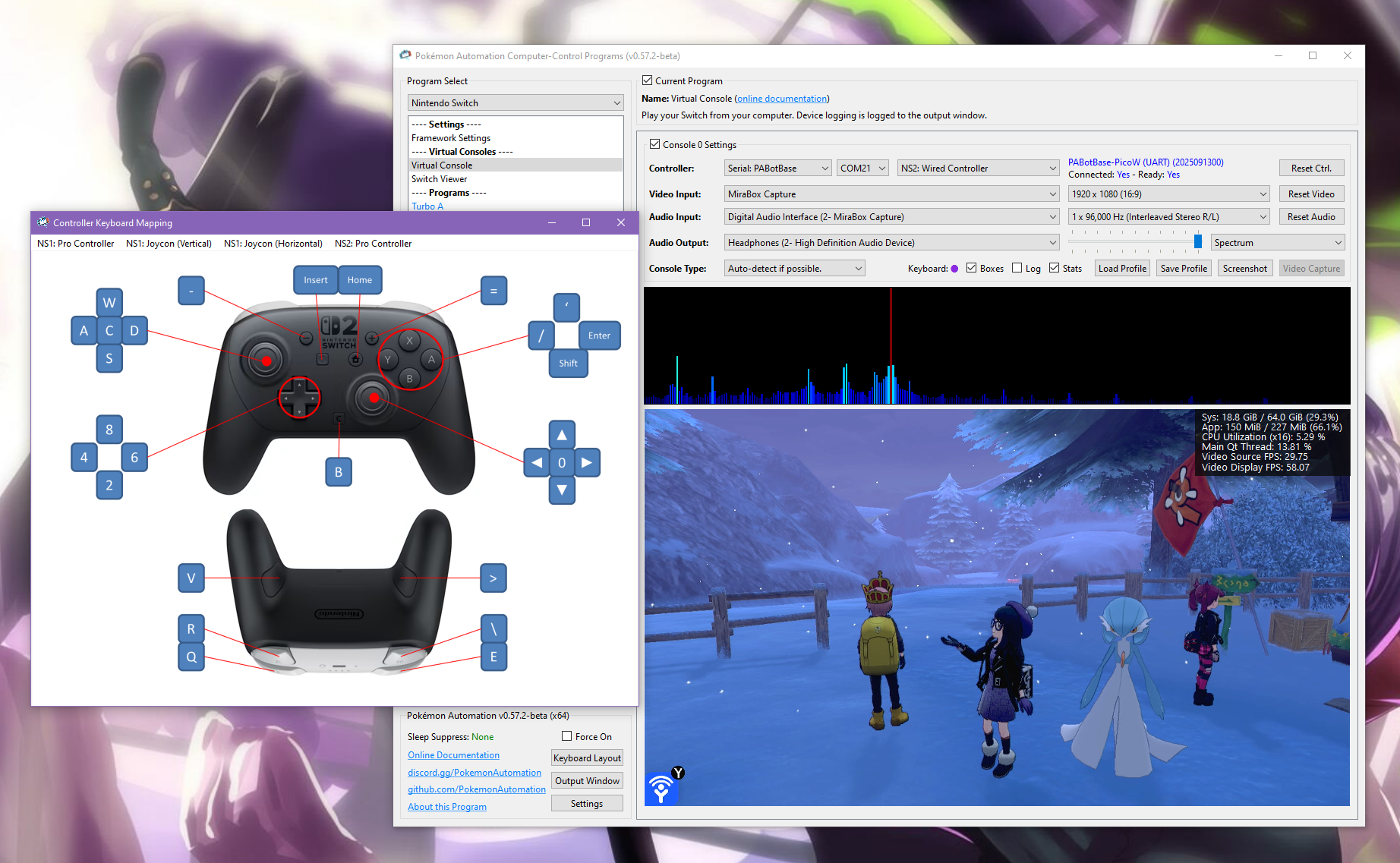The width and height of the screenshot is (1400, 863).
Task: Enable the Log checkbox
Action: click(x=1017, y=268)
